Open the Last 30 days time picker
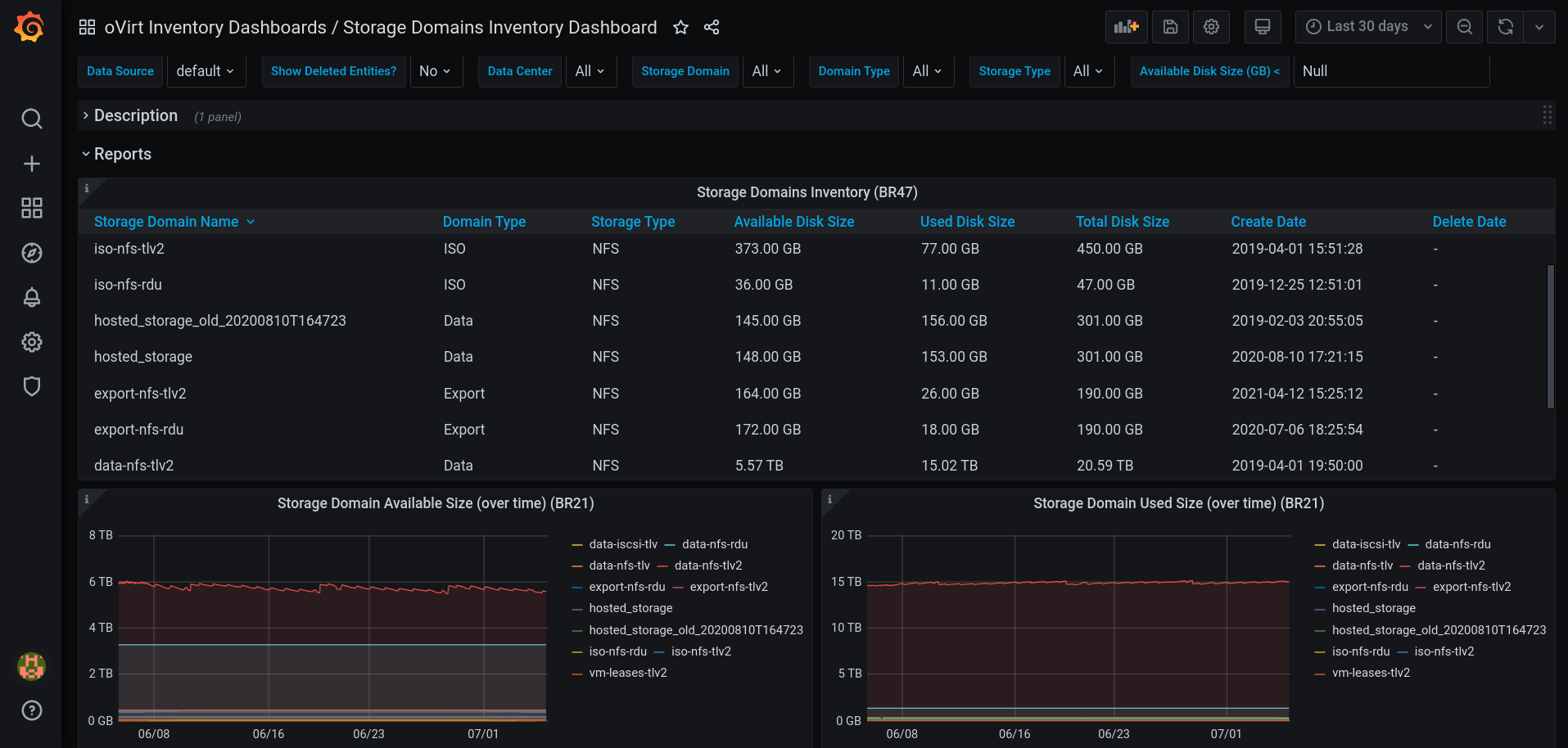The image size is (1568, 748). [1367, 27]
